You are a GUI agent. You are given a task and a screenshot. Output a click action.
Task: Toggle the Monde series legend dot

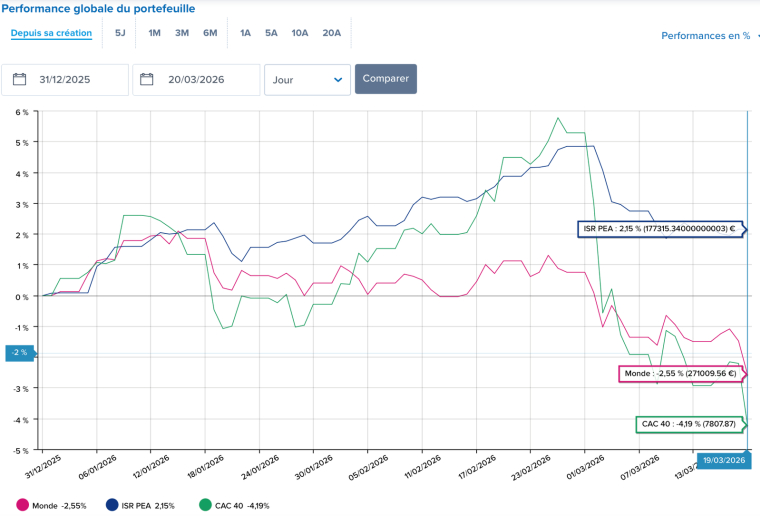[23, 506]
